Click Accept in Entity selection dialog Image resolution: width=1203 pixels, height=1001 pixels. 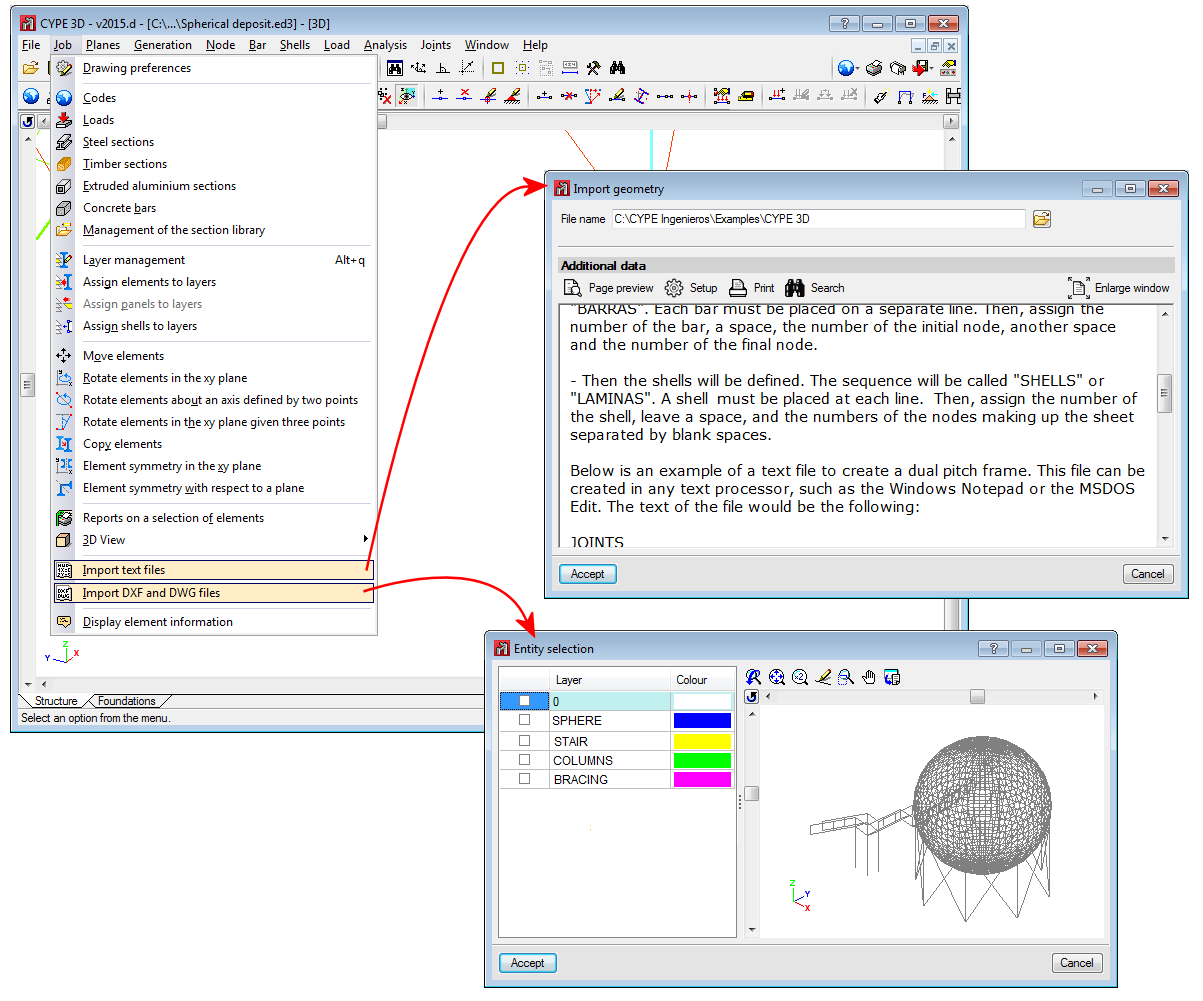pyautogui.click(x=527, y=963)
